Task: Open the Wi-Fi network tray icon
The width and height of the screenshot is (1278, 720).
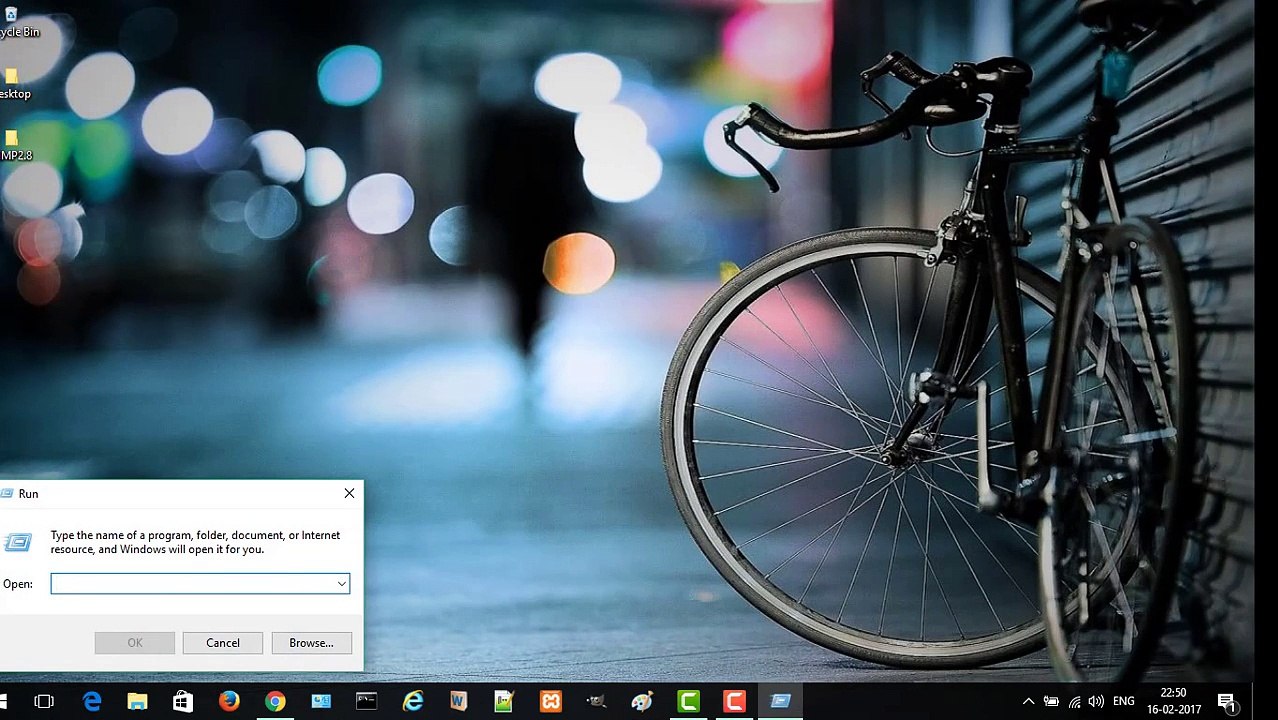Action: pyautogui.click(x=1074, y=702)
